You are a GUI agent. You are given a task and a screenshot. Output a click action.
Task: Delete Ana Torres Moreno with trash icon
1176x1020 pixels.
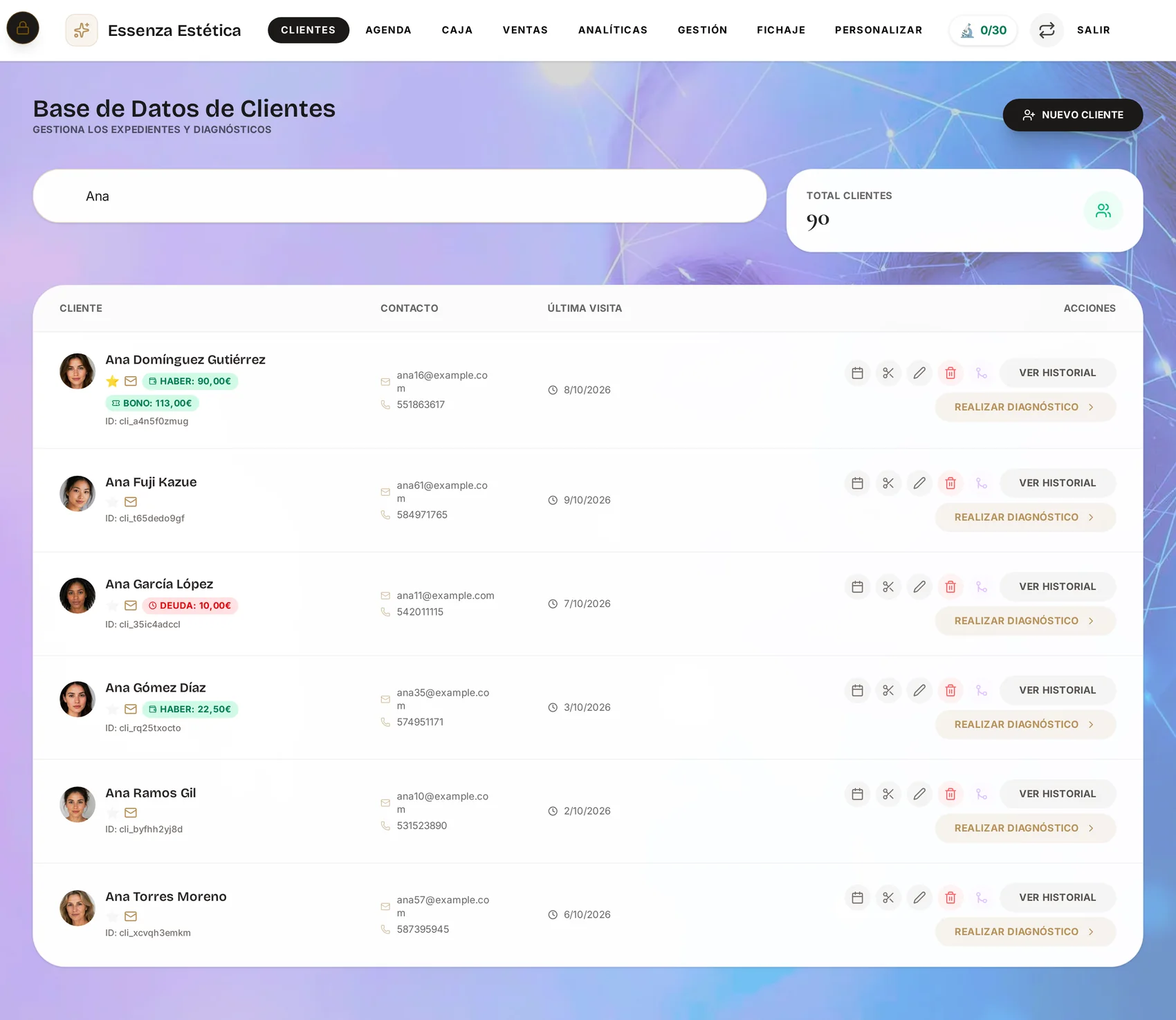click(950, 898)
